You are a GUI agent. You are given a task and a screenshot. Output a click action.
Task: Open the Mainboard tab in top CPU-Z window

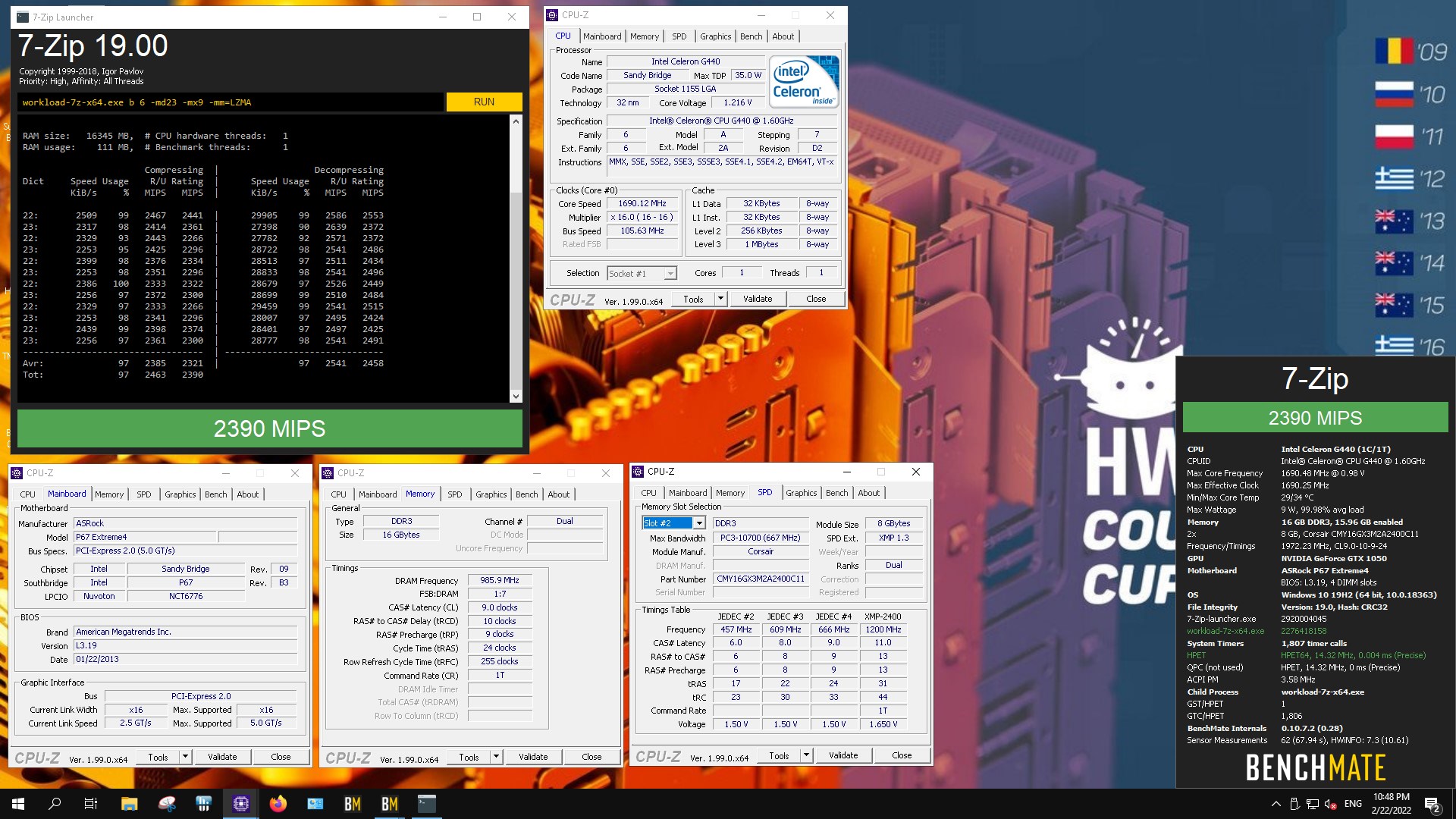[x=602, y=36]
